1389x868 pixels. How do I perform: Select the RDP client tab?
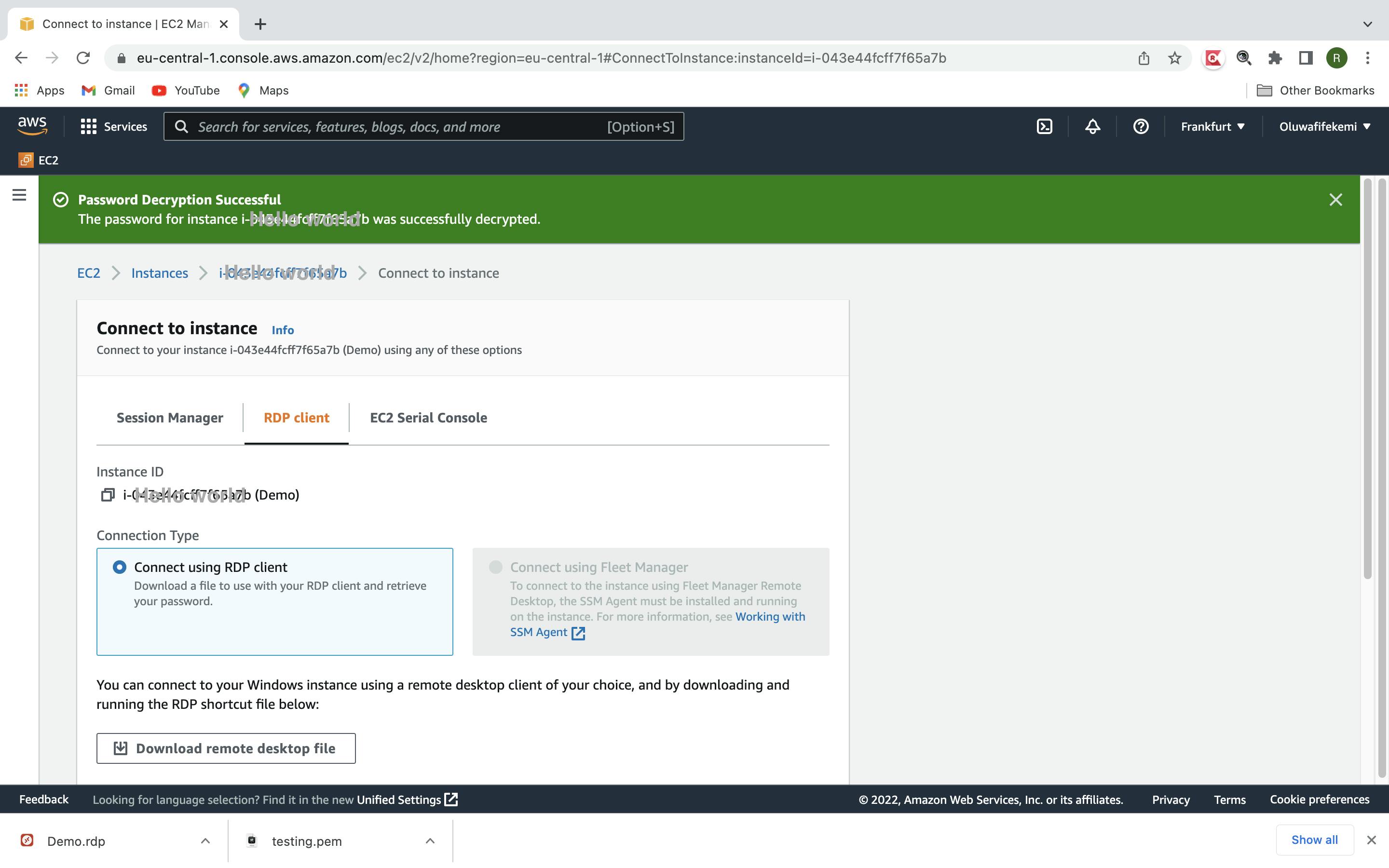(296, 418)
